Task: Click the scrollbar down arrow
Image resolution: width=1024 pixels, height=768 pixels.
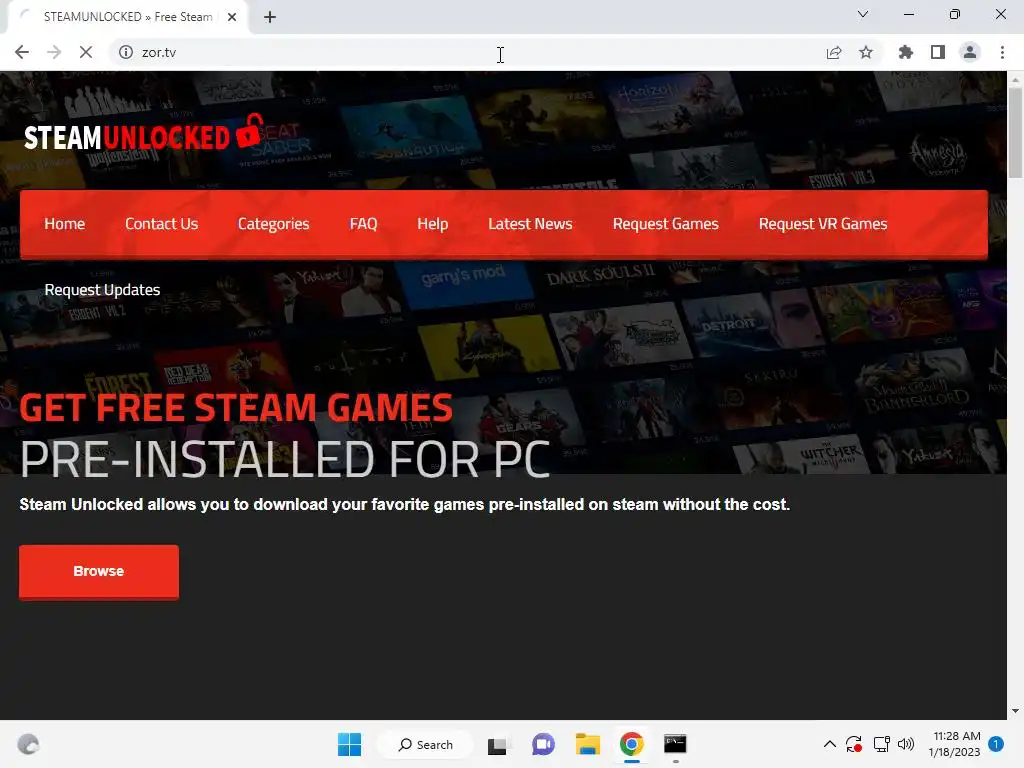Action: point(1015,711)
